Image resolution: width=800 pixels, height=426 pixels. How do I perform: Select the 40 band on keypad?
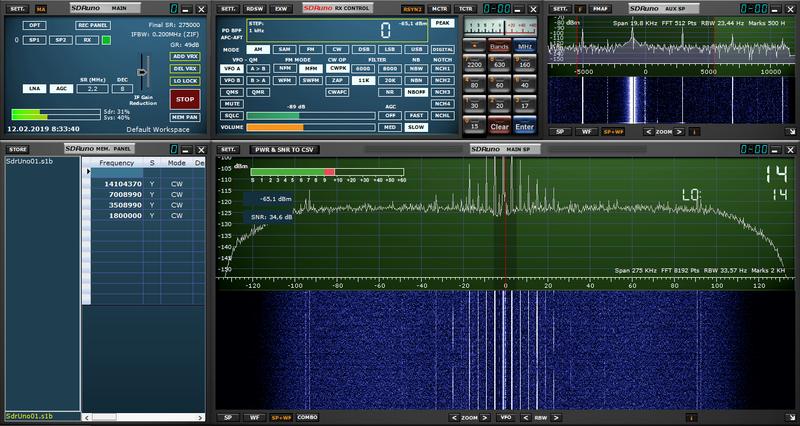click(x=524, y=84)
